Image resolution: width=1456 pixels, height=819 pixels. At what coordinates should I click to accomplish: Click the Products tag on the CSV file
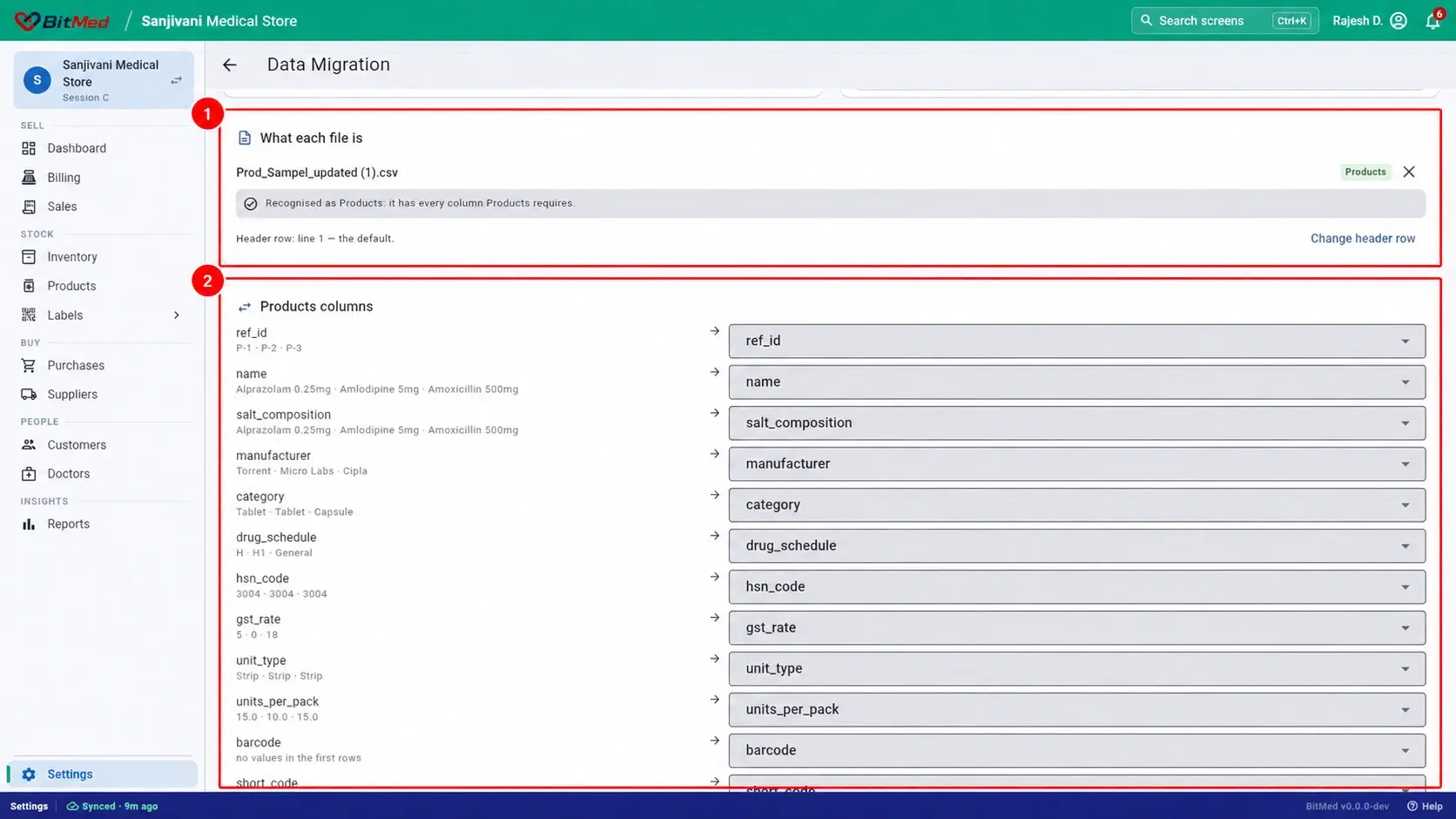[x=1365, y=172]
